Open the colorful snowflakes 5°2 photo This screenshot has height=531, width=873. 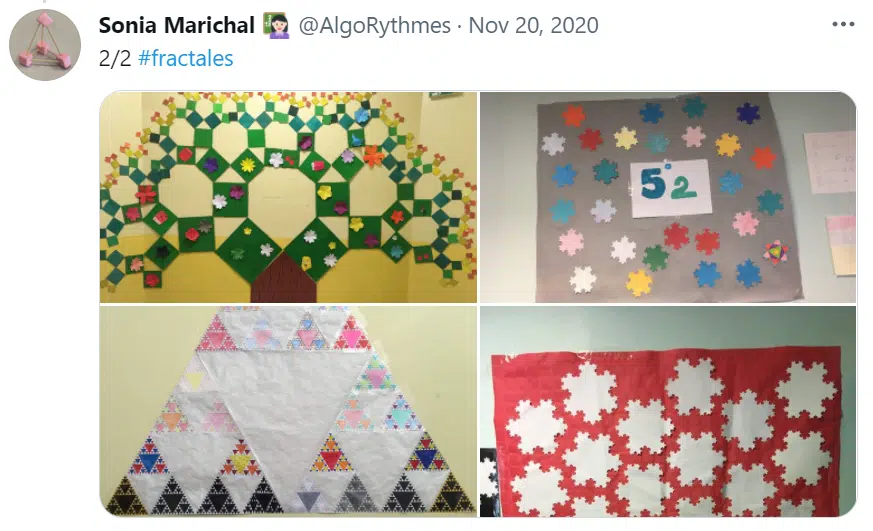point(668,197)
